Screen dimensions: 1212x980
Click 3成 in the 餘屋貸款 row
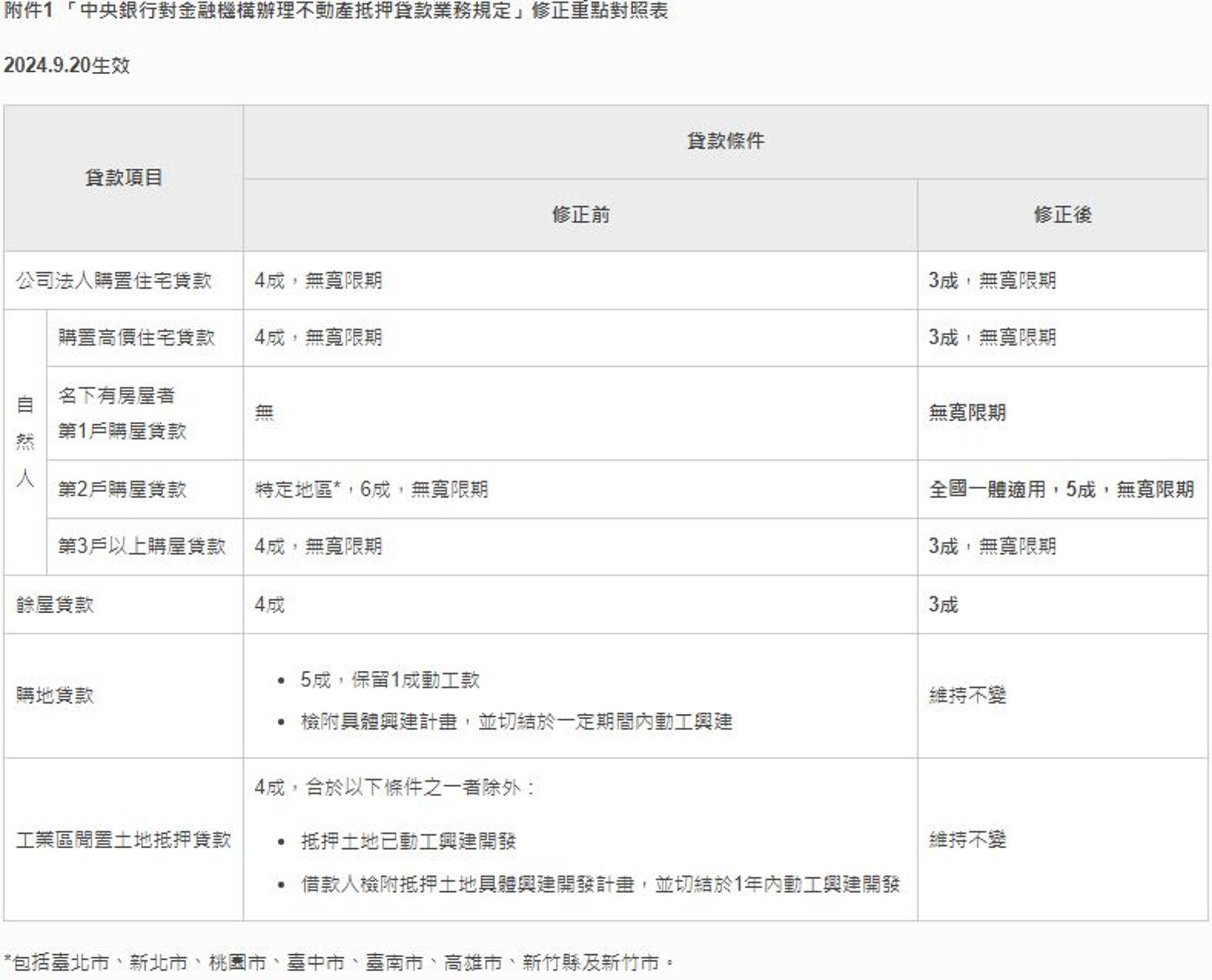point(943,605)
